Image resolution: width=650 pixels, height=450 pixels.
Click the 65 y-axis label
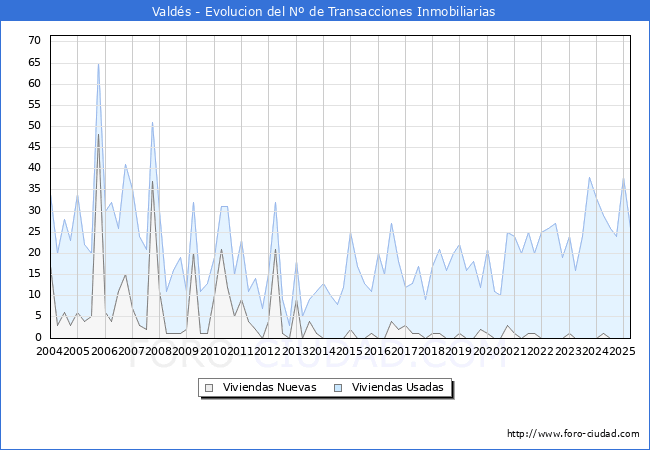[x=34, y=63]
